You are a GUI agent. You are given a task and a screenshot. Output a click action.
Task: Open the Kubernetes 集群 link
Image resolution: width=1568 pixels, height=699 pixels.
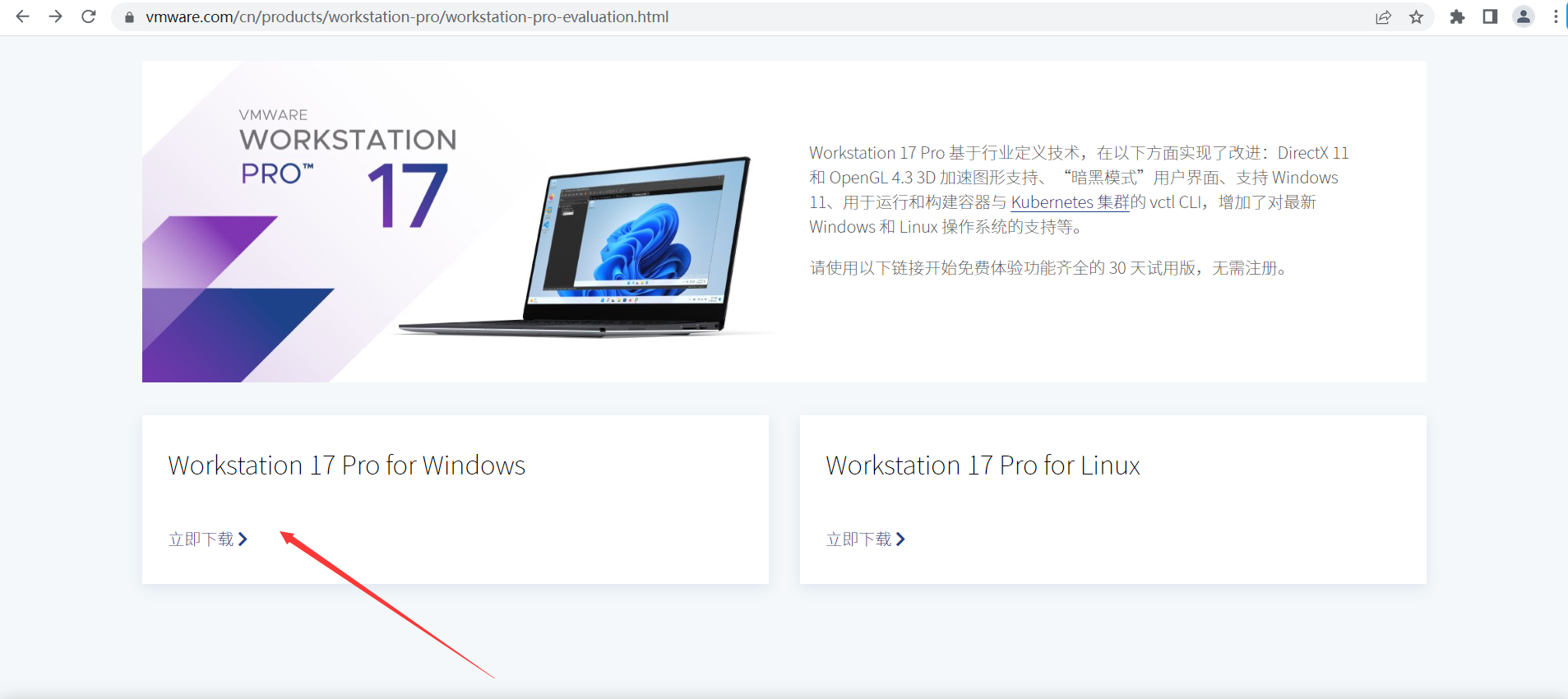[x=1071, y=202]
